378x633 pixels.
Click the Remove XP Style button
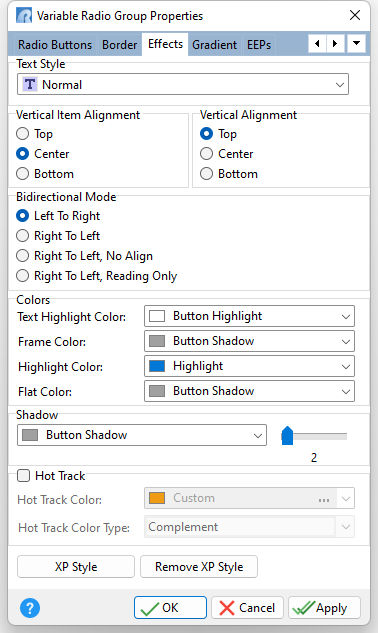click(x=199, y=566)
